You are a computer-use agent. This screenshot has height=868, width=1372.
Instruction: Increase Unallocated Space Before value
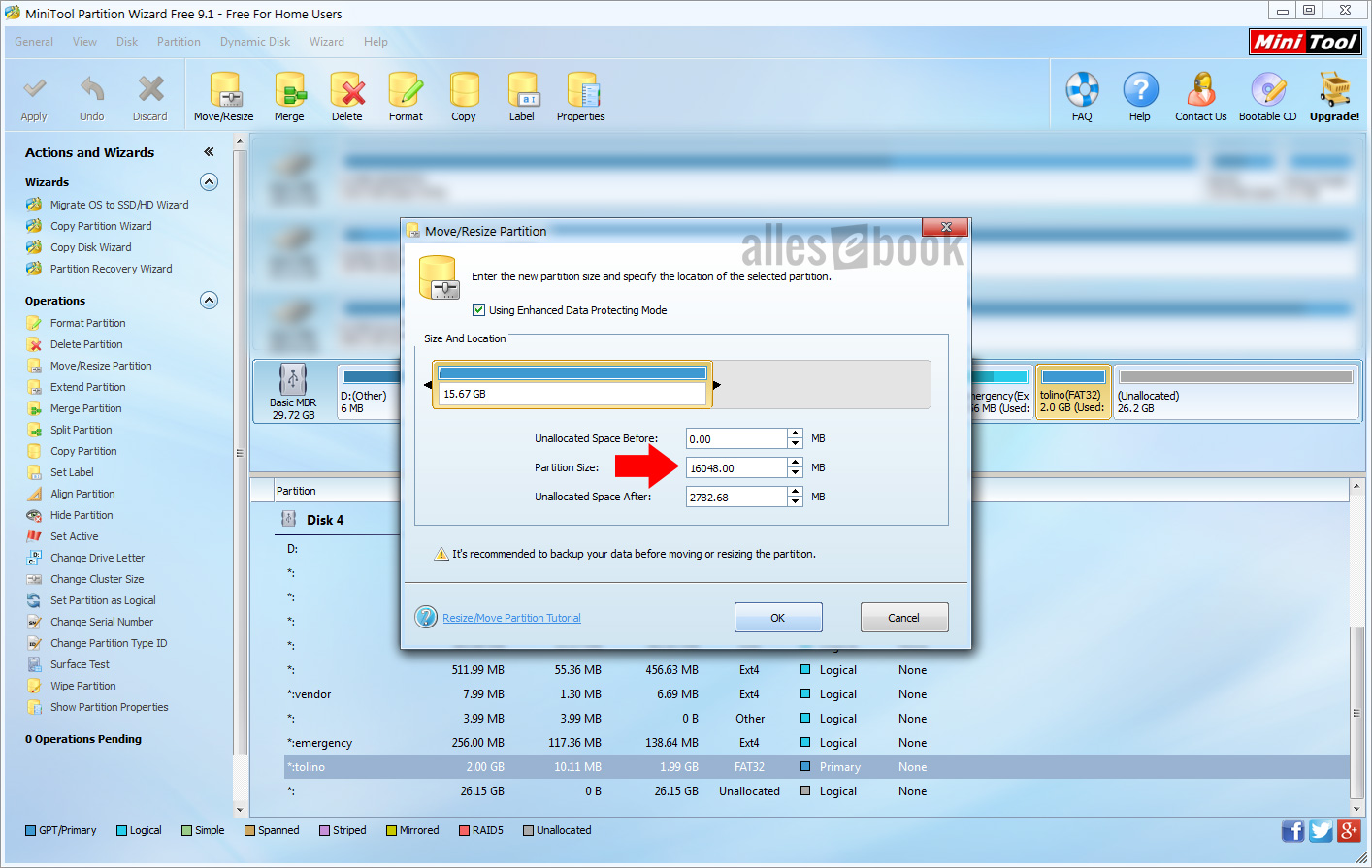click(x=796, y=434)
